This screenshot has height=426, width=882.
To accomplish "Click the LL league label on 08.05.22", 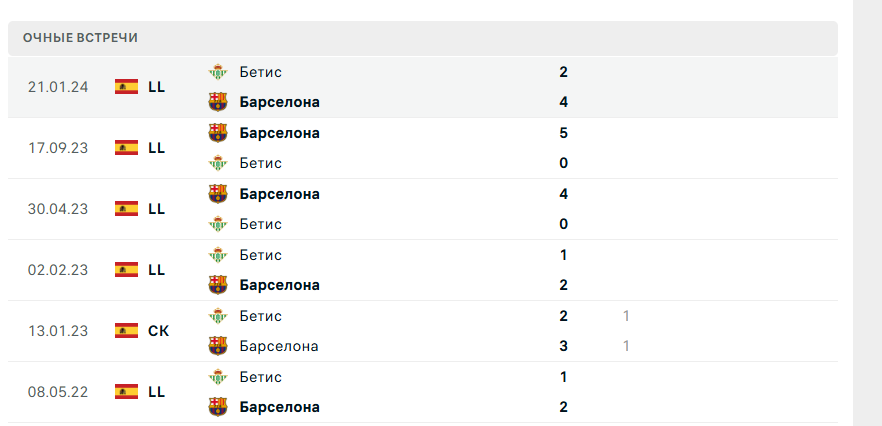I will 156,392.
